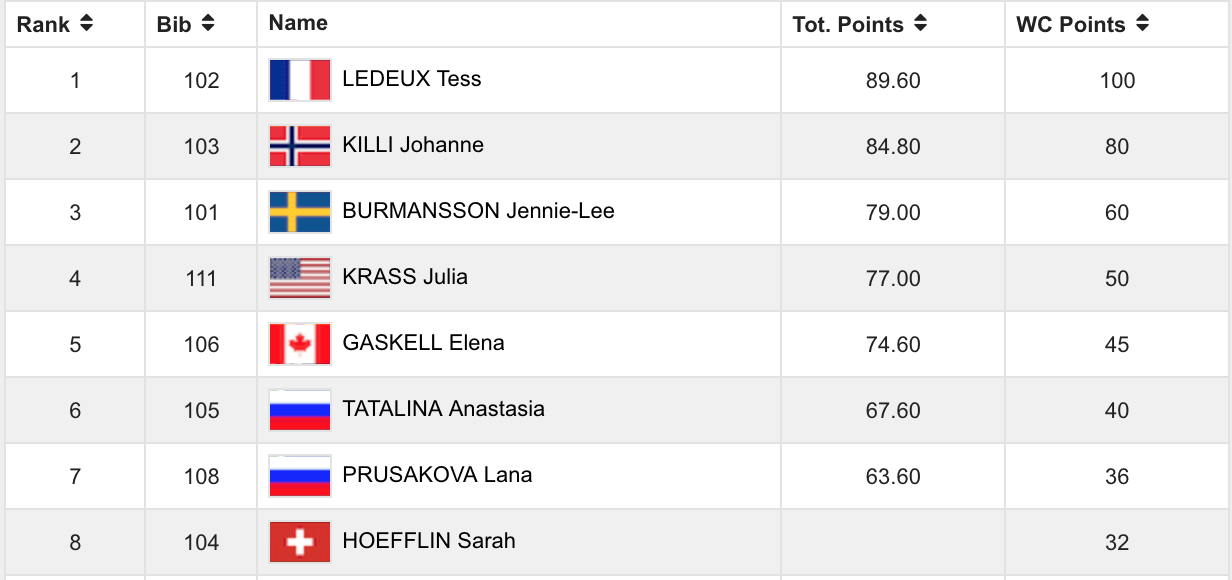Sort by Bib number arrows
Image resolution: width=1232 pixels, height=580 pixels.
[208, 24]
